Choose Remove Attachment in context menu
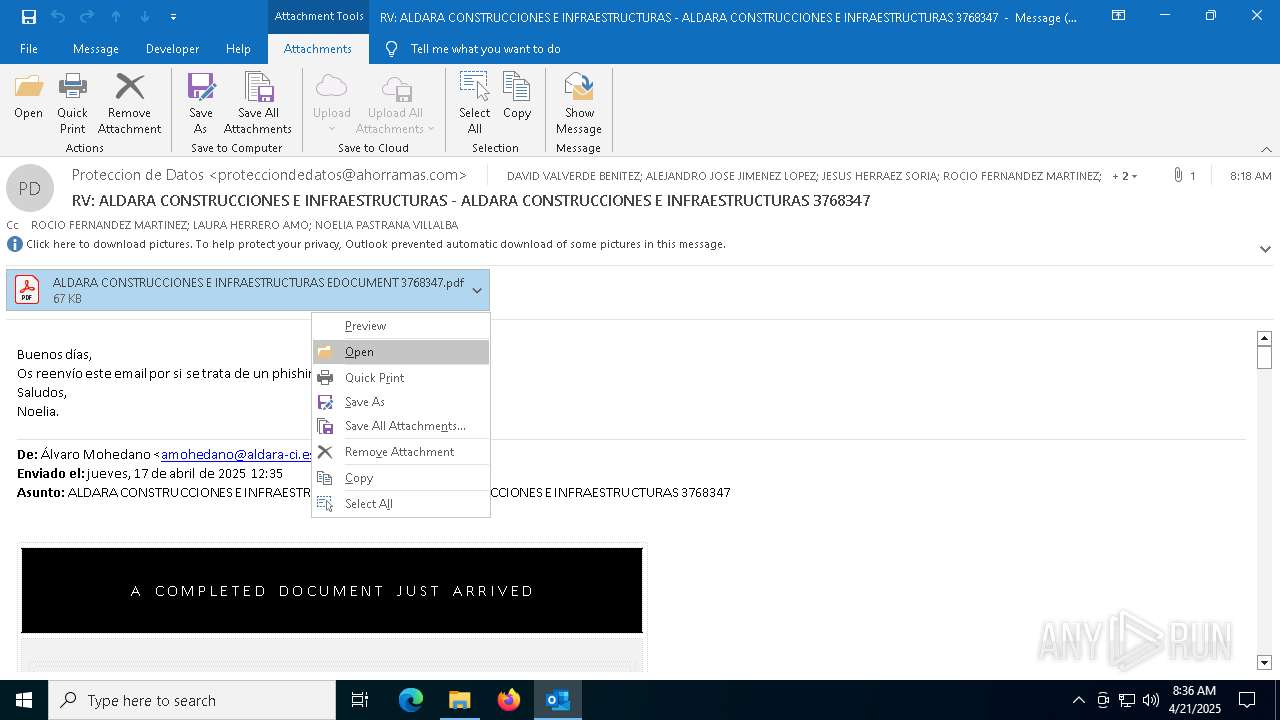This screenshot has height=720, width=1280. tap(401, 452)
